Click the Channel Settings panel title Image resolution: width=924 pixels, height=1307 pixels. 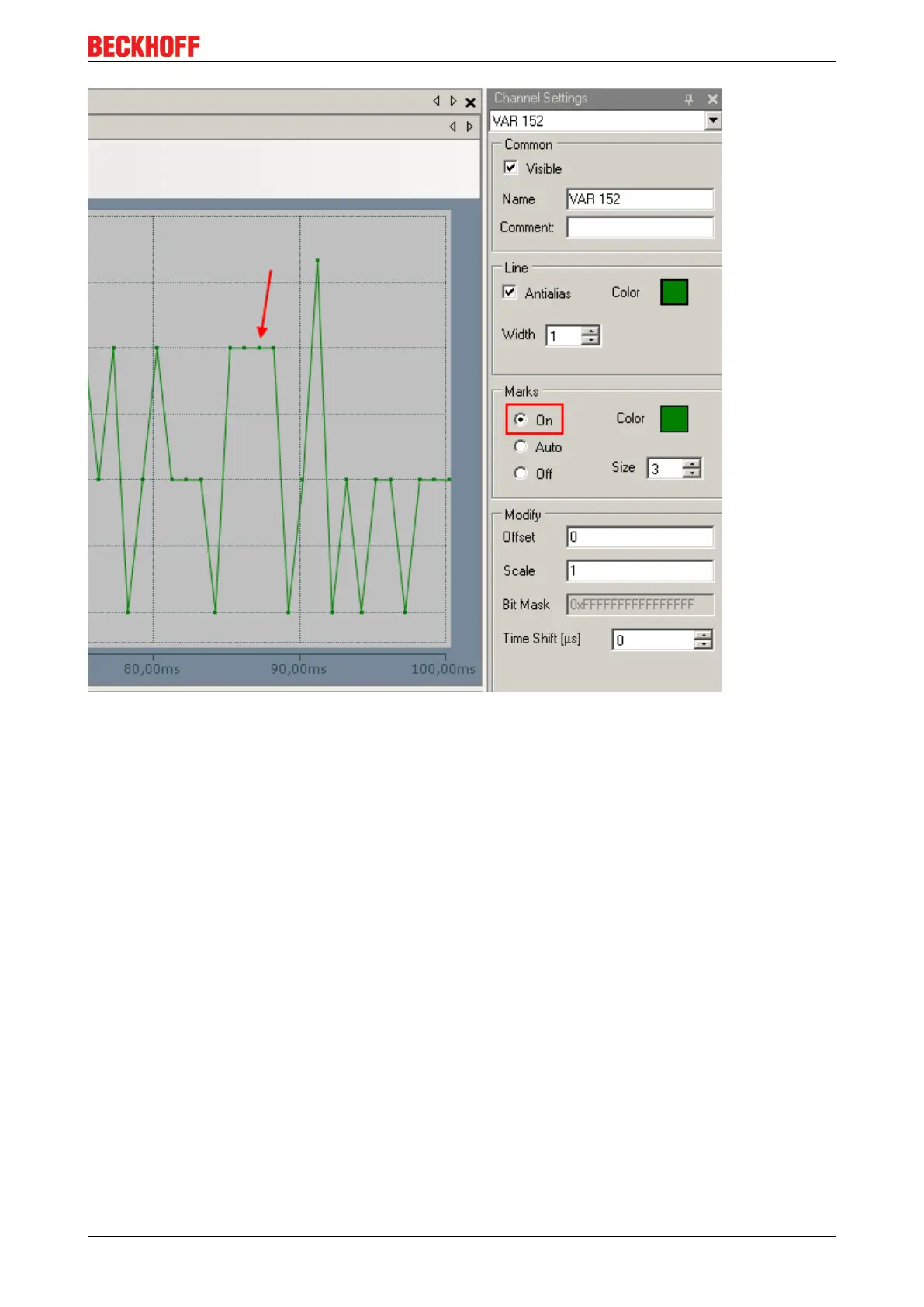pyautogui.click(x=541, y=99)
